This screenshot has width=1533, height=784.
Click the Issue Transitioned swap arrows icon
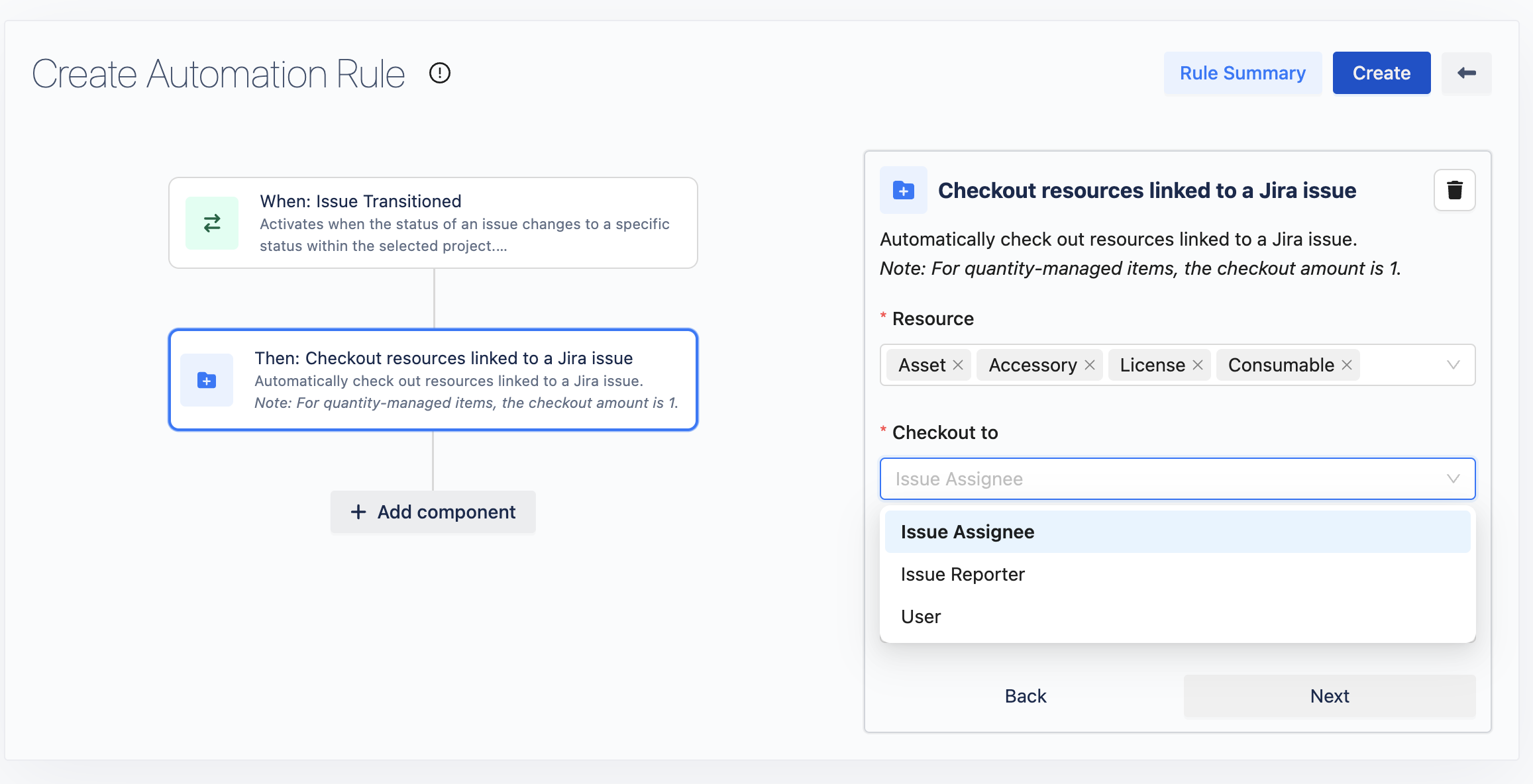pos(212,223)
